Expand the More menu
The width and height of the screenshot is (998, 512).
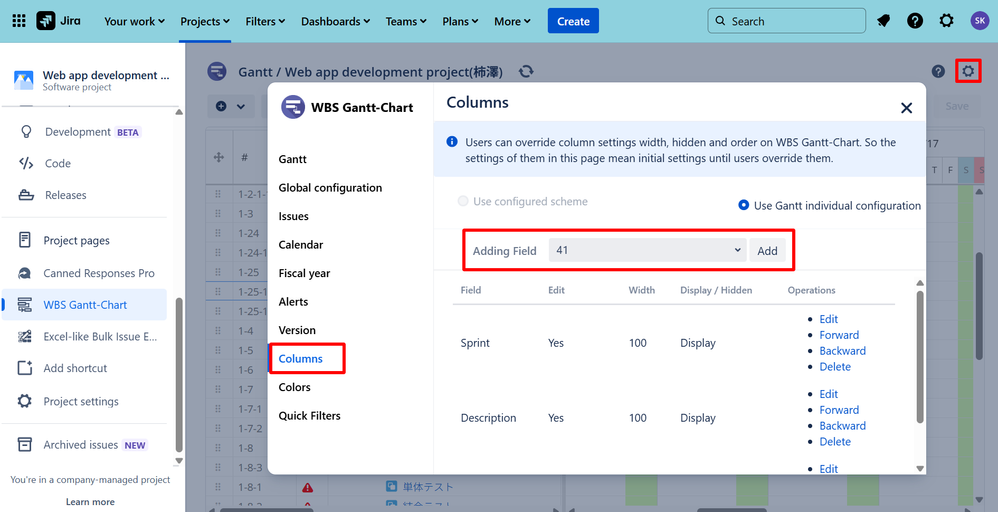pos(512,21)
